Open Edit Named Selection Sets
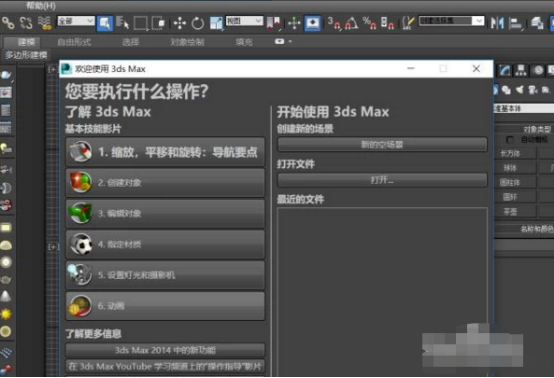 (408, 23)
